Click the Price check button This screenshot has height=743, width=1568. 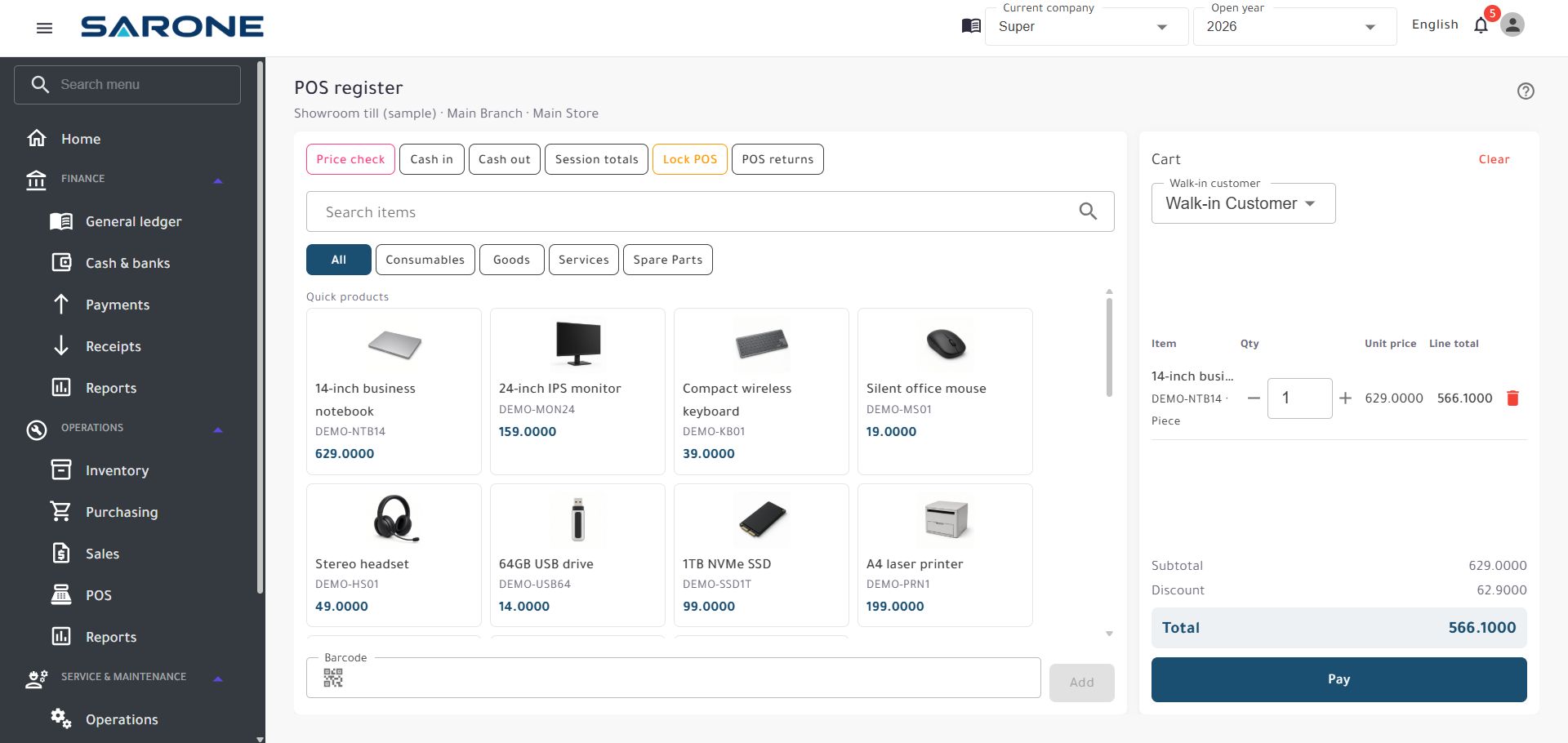tap(351, 159)
